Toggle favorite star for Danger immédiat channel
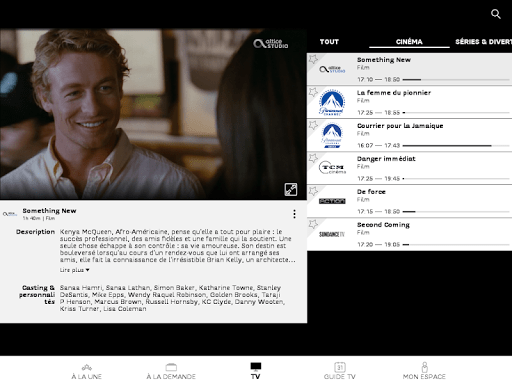The width and height of the screenshot is (512, 384). 313,158
